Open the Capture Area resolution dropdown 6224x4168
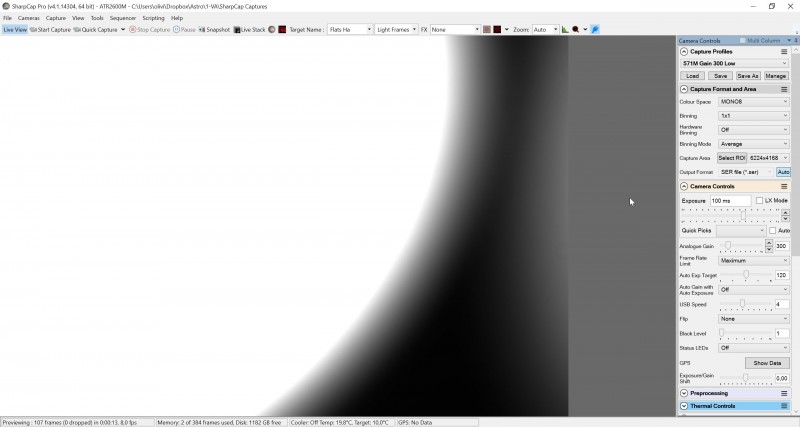 768,158
